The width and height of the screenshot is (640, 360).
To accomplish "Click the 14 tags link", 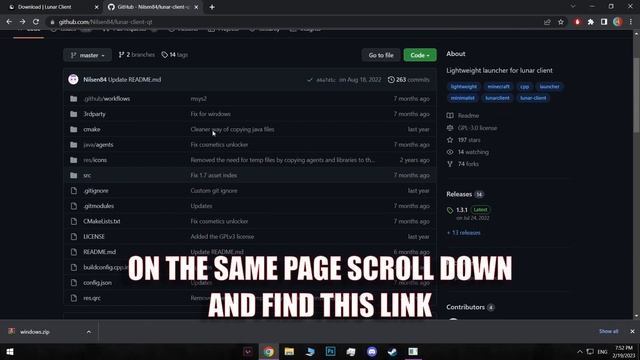I will click(x=175, y=55).
